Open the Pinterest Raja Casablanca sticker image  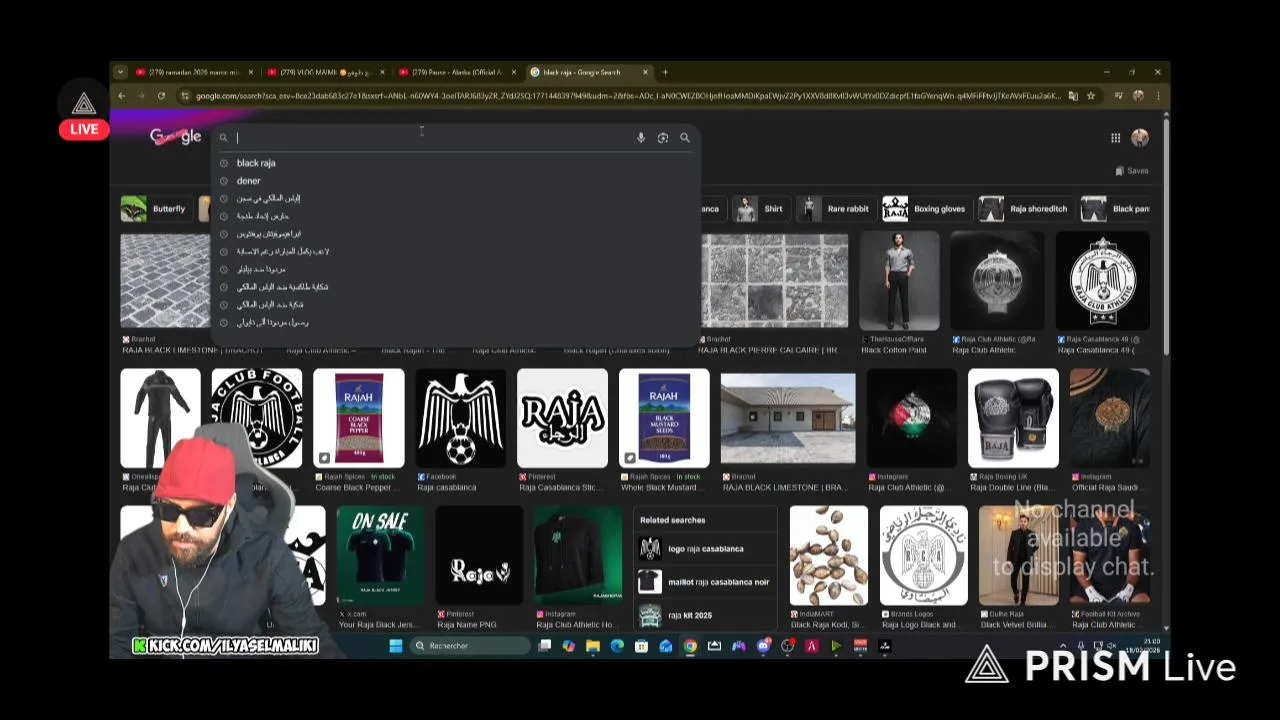(x=562, y=418)
